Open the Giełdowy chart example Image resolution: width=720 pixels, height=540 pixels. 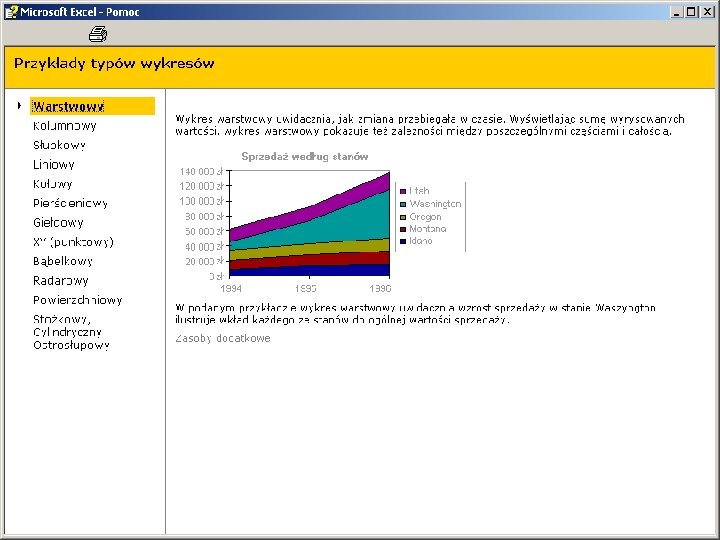tap(58, 222)
